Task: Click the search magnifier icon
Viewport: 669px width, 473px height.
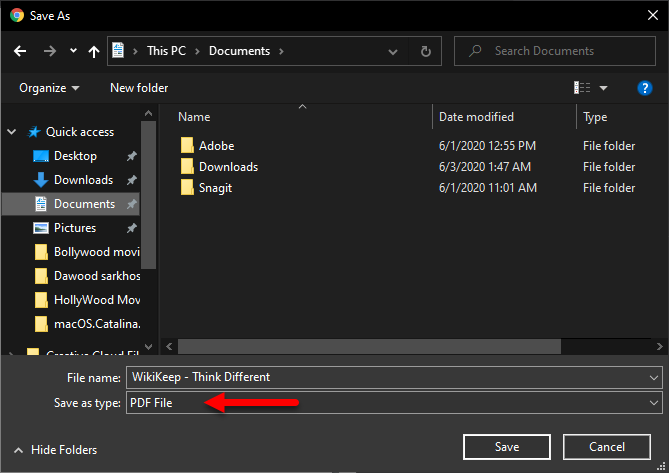Action: (475, 51)
